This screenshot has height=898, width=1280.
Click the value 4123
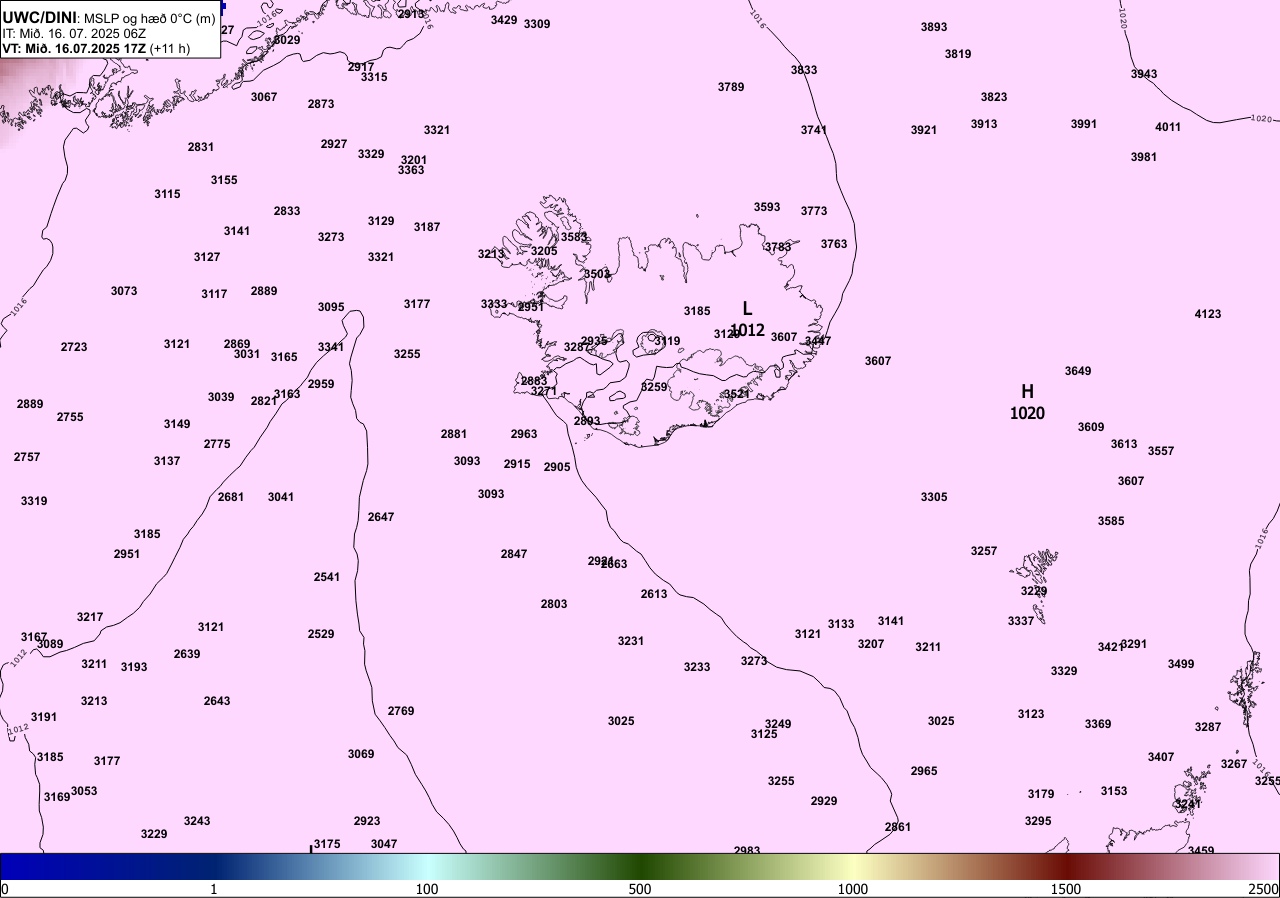click(x=1208, y=314)
